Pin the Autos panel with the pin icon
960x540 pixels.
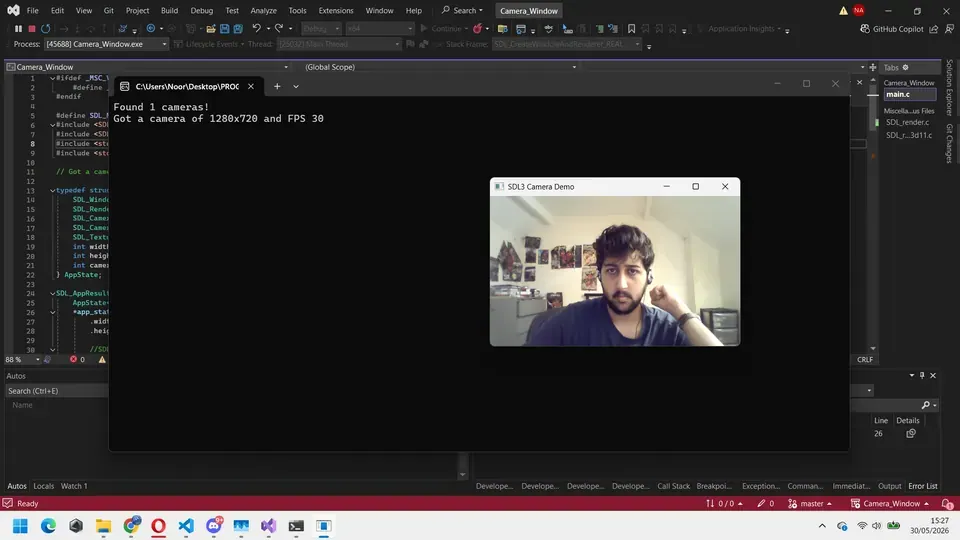tap(922, 375)
